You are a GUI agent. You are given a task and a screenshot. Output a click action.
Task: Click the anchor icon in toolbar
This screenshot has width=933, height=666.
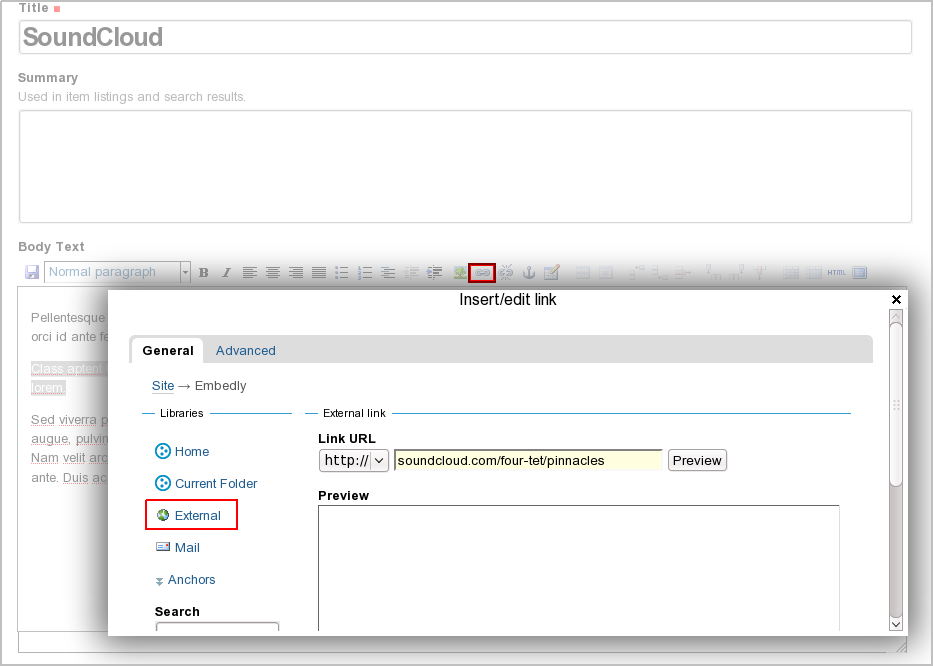pos(529,272)
